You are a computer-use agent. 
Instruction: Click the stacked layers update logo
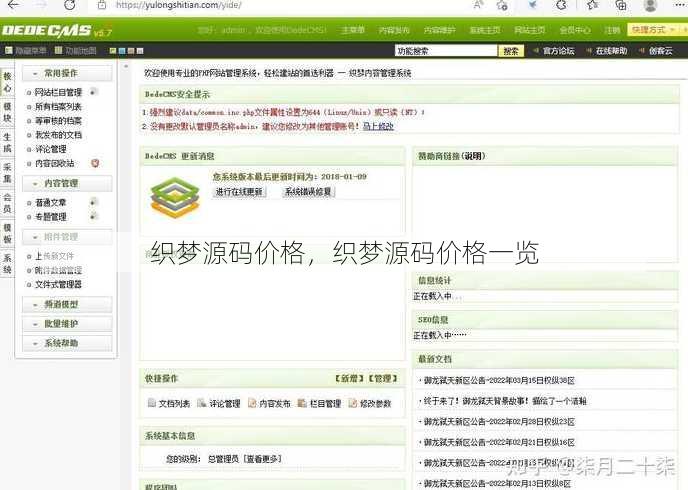pos(175,197)
